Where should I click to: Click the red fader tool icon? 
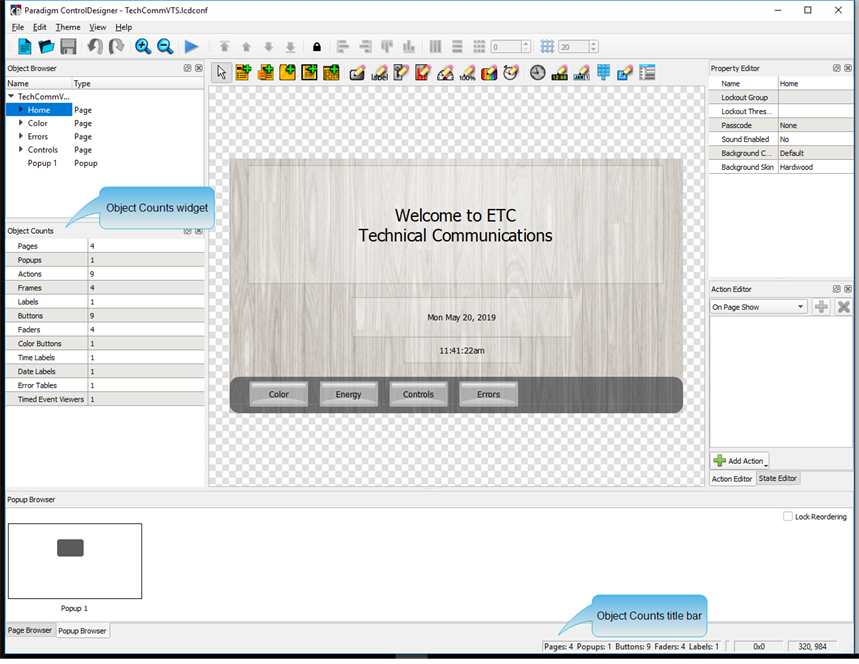(423, 73)
